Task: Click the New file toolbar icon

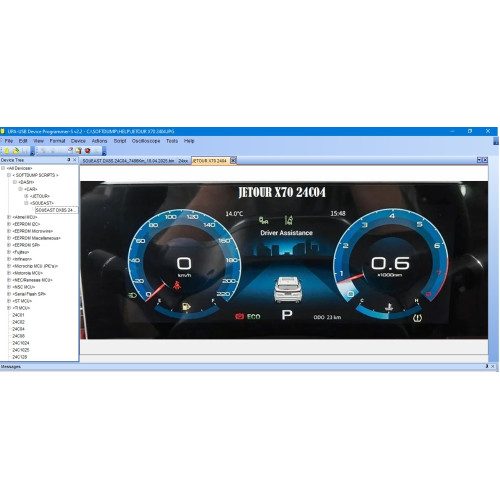Action: [x=7, y=151]
